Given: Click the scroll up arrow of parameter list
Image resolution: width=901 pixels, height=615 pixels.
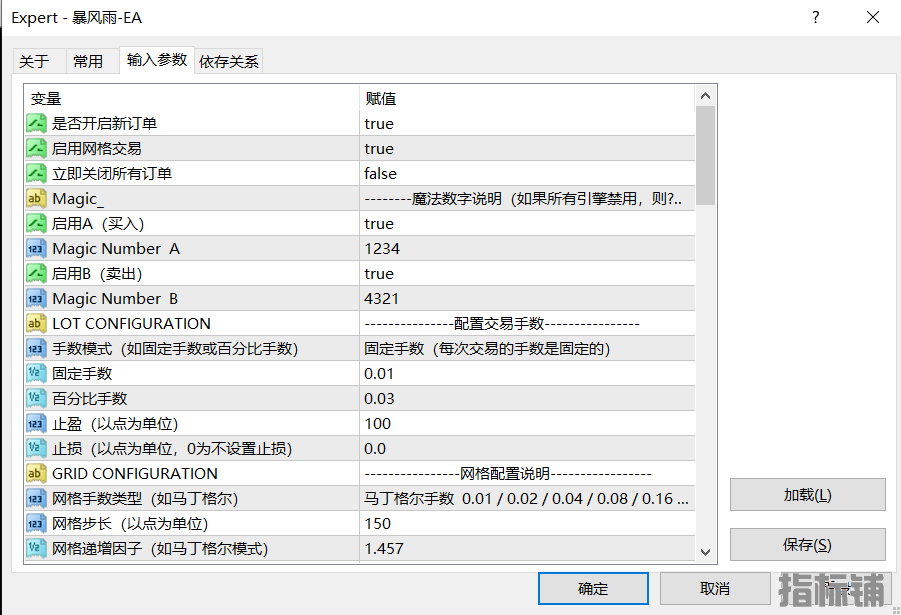Looking at the screenshot, I should click(706, 96).
